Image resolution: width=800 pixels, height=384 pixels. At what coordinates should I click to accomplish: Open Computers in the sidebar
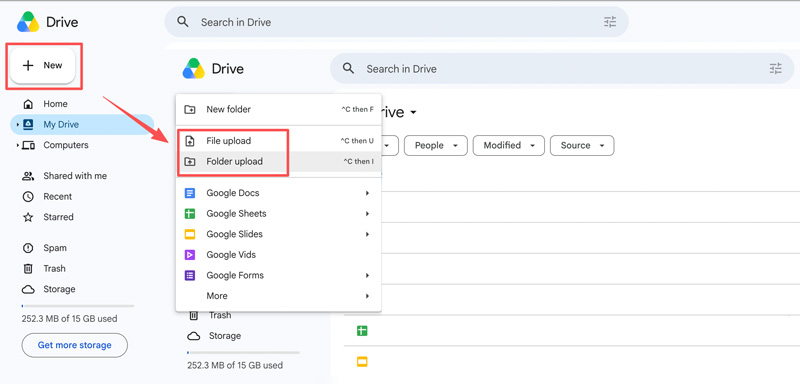(x=66, y=145)
